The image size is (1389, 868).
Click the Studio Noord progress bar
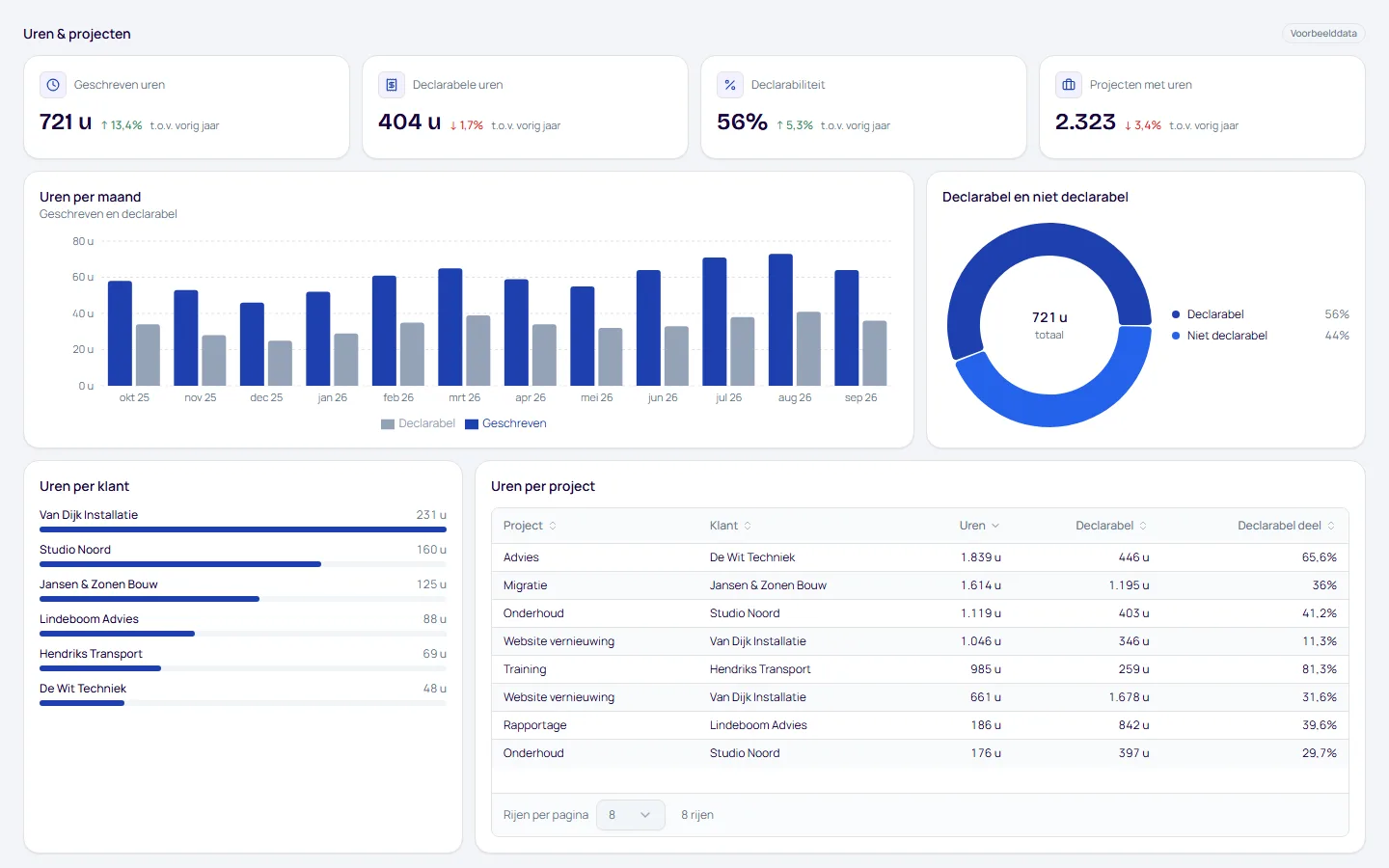243,564
